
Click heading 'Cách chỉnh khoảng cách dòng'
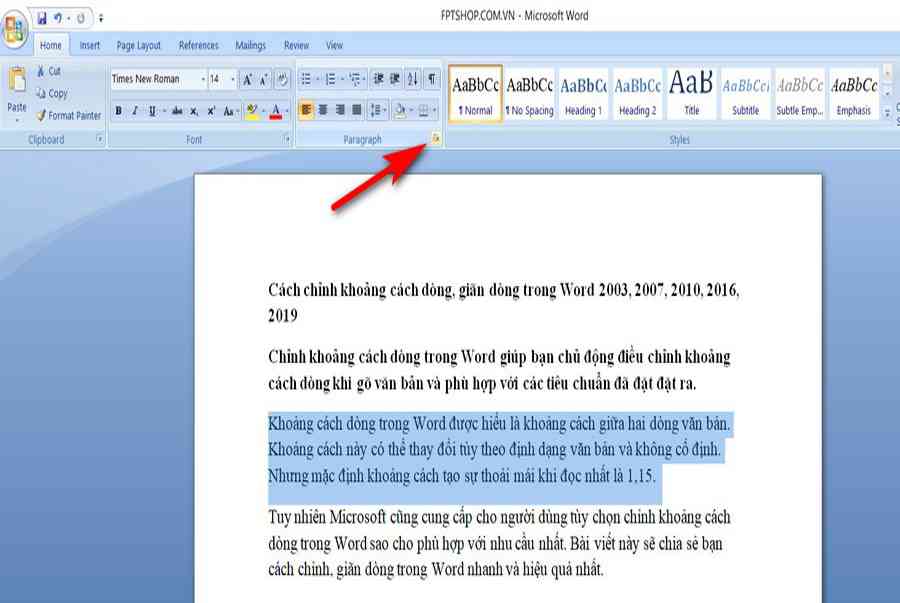(503, 302)
